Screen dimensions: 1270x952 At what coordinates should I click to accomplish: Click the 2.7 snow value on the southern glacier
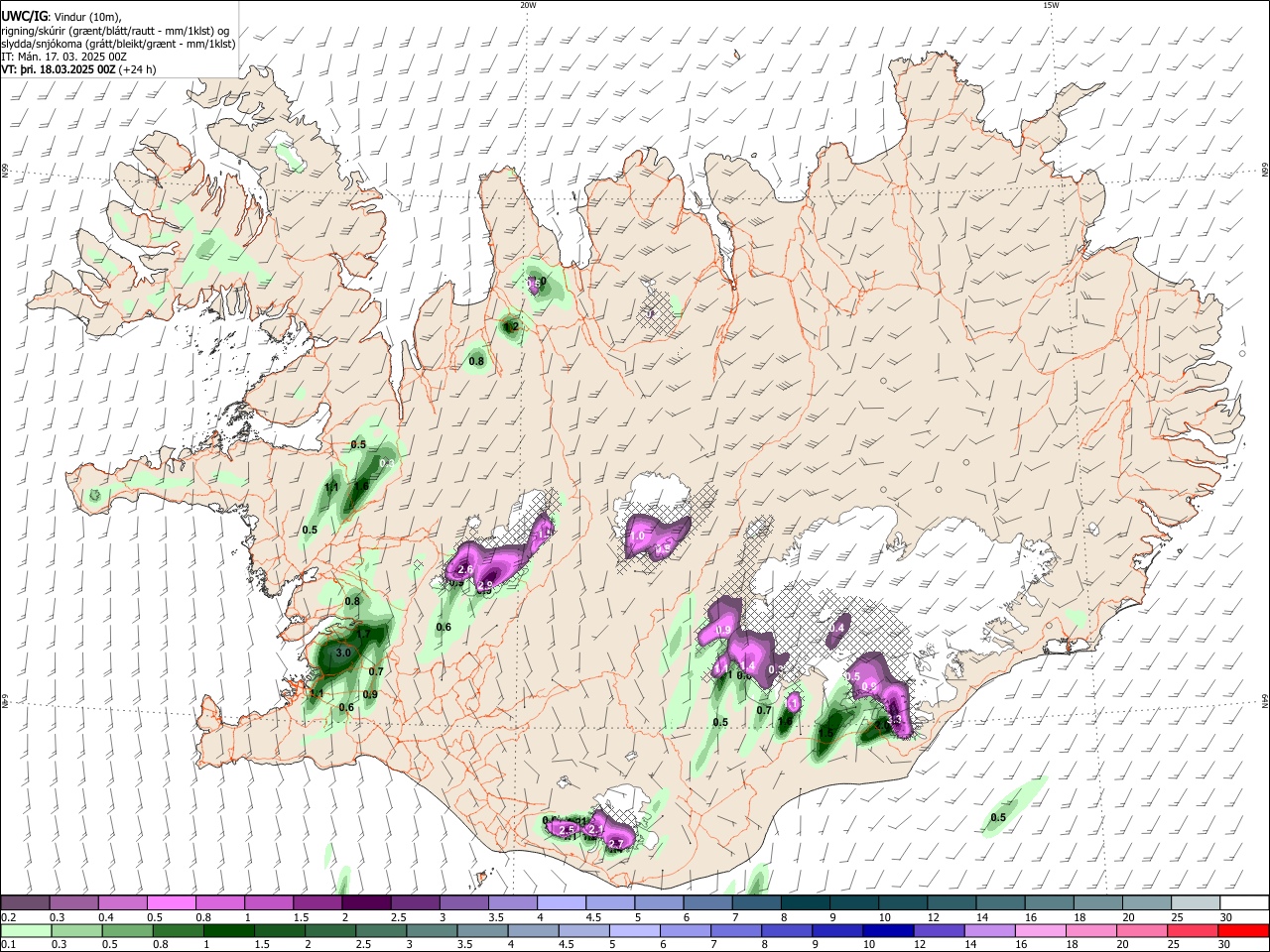point(616,844)
